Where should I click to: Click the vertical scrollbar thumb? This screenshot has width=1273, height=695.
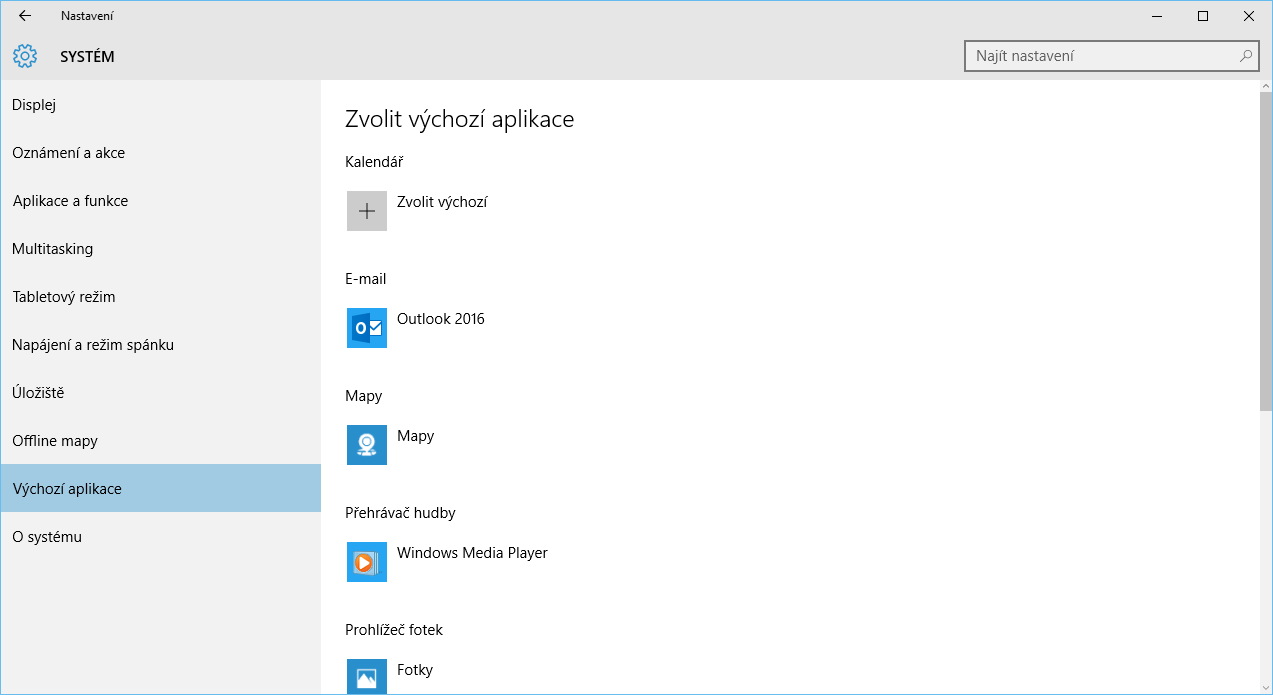(1265, 250)
